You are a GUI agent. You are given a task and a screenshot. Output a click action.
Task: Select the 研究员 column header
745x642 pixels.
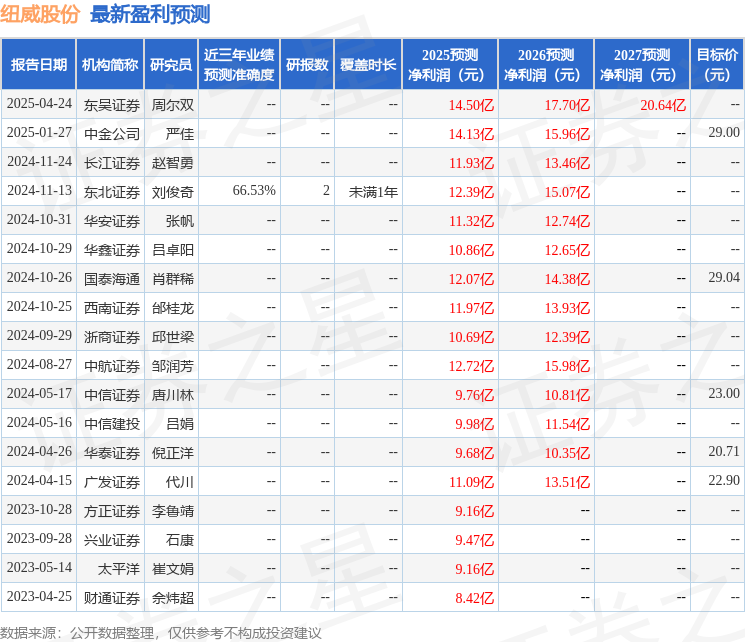pyautogui.click(x=171, y=65)
